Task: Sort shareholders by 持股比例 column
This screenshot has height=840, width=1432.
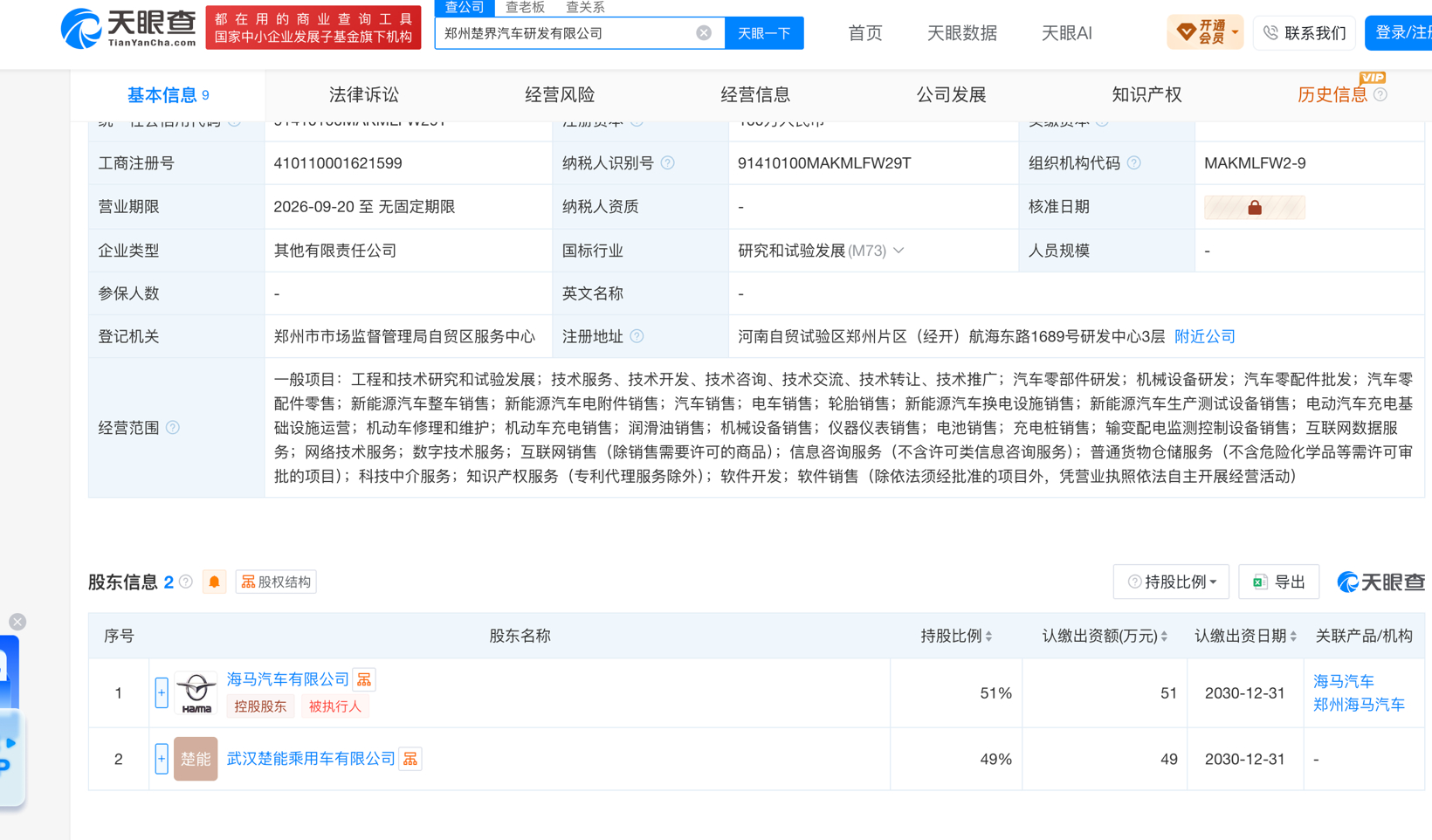Action: click(x=956, y=637)
